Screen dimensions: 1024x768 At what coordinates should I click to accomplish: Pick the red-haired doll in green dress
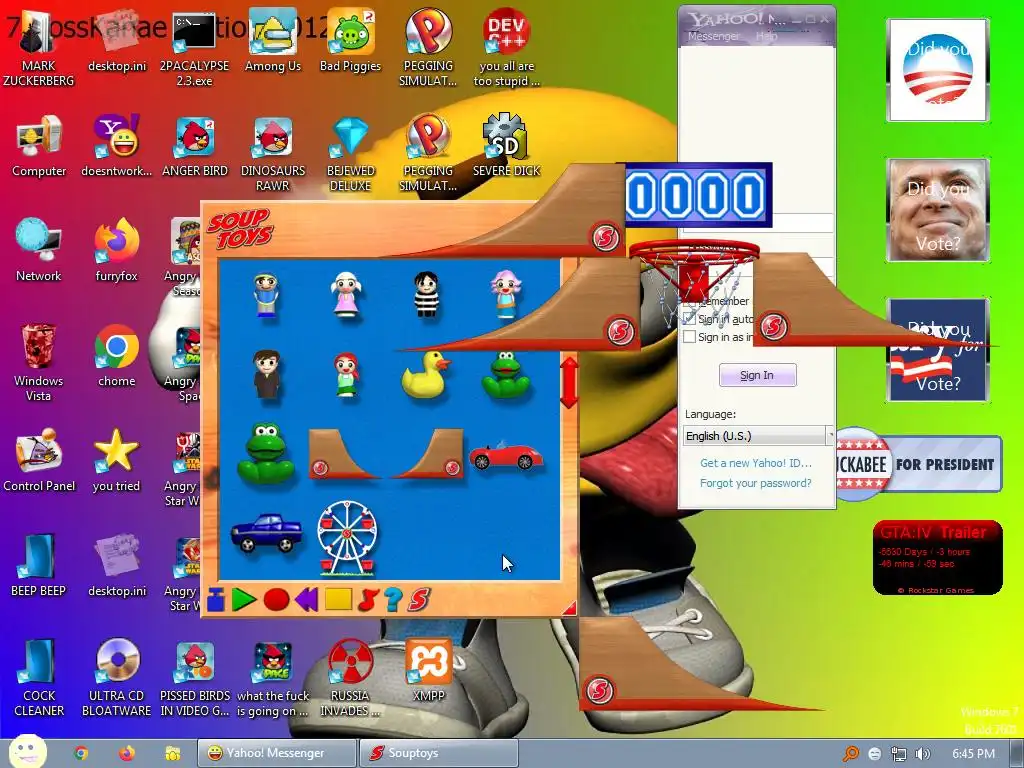pyautogui.click(x=346, y=375)
